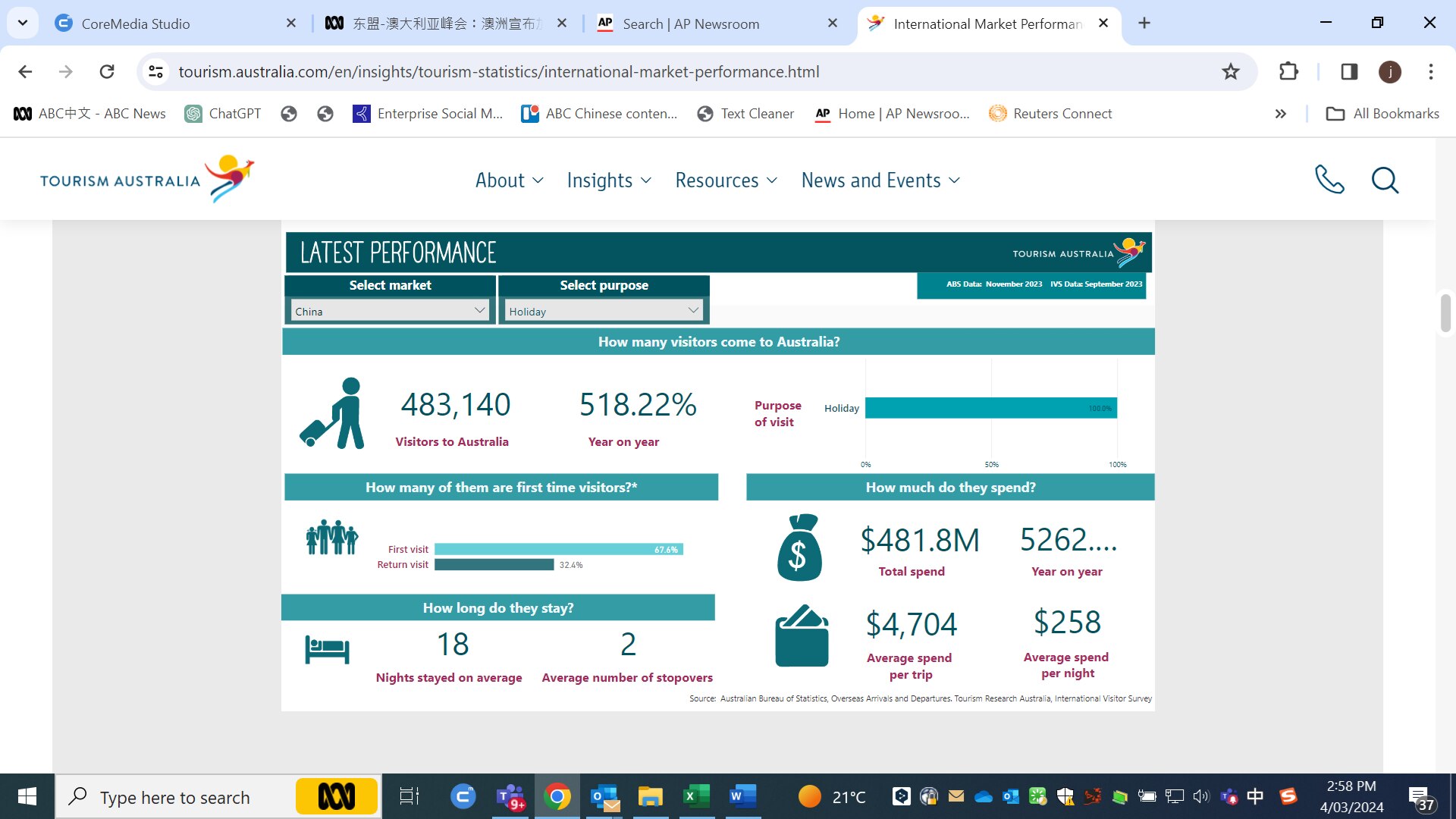
Task: Open the News and Events menu
Action: [x=880, y=180]
